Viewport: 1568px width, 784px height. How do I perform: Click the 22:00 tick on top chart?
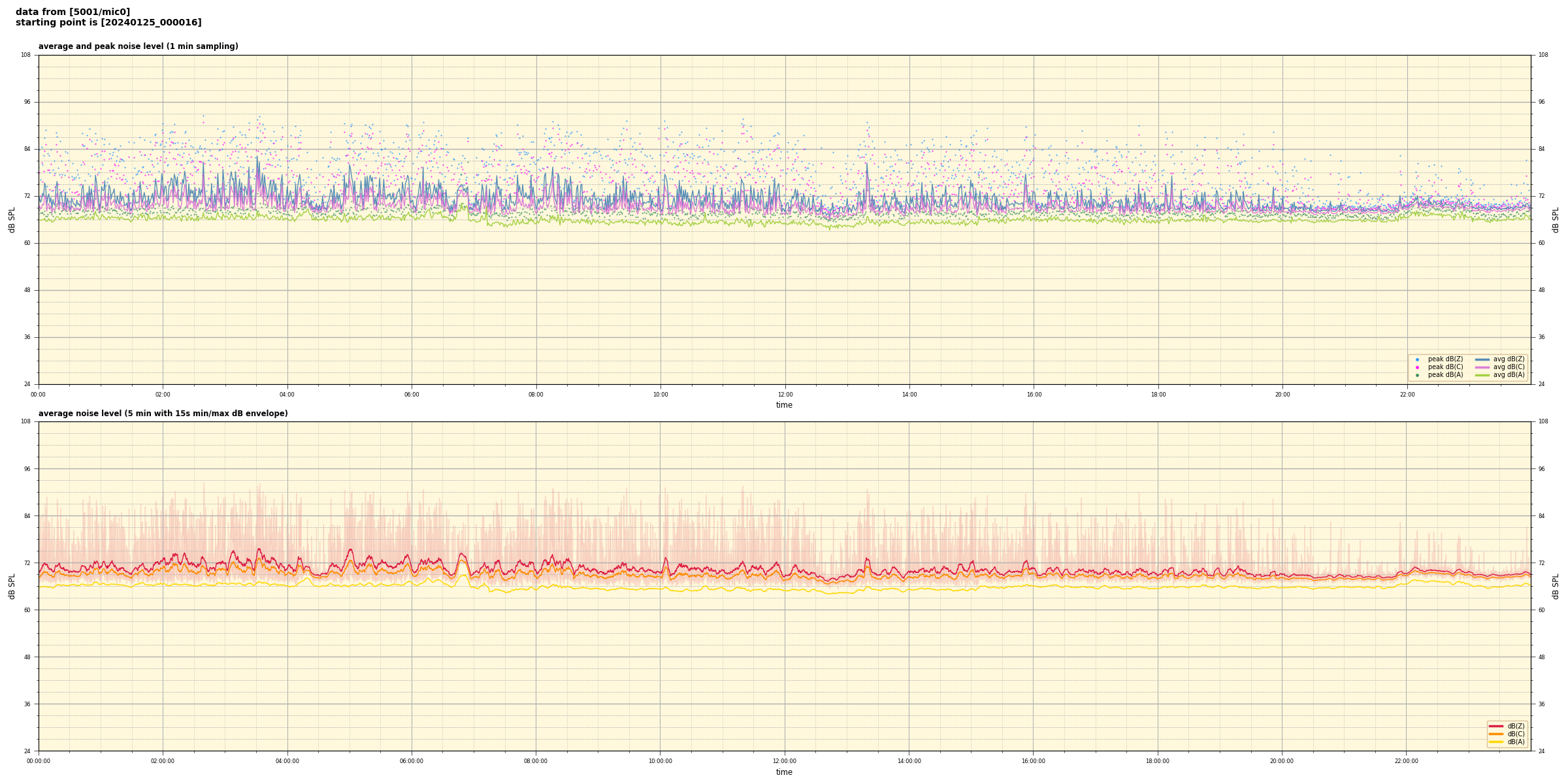[1407, 395]
